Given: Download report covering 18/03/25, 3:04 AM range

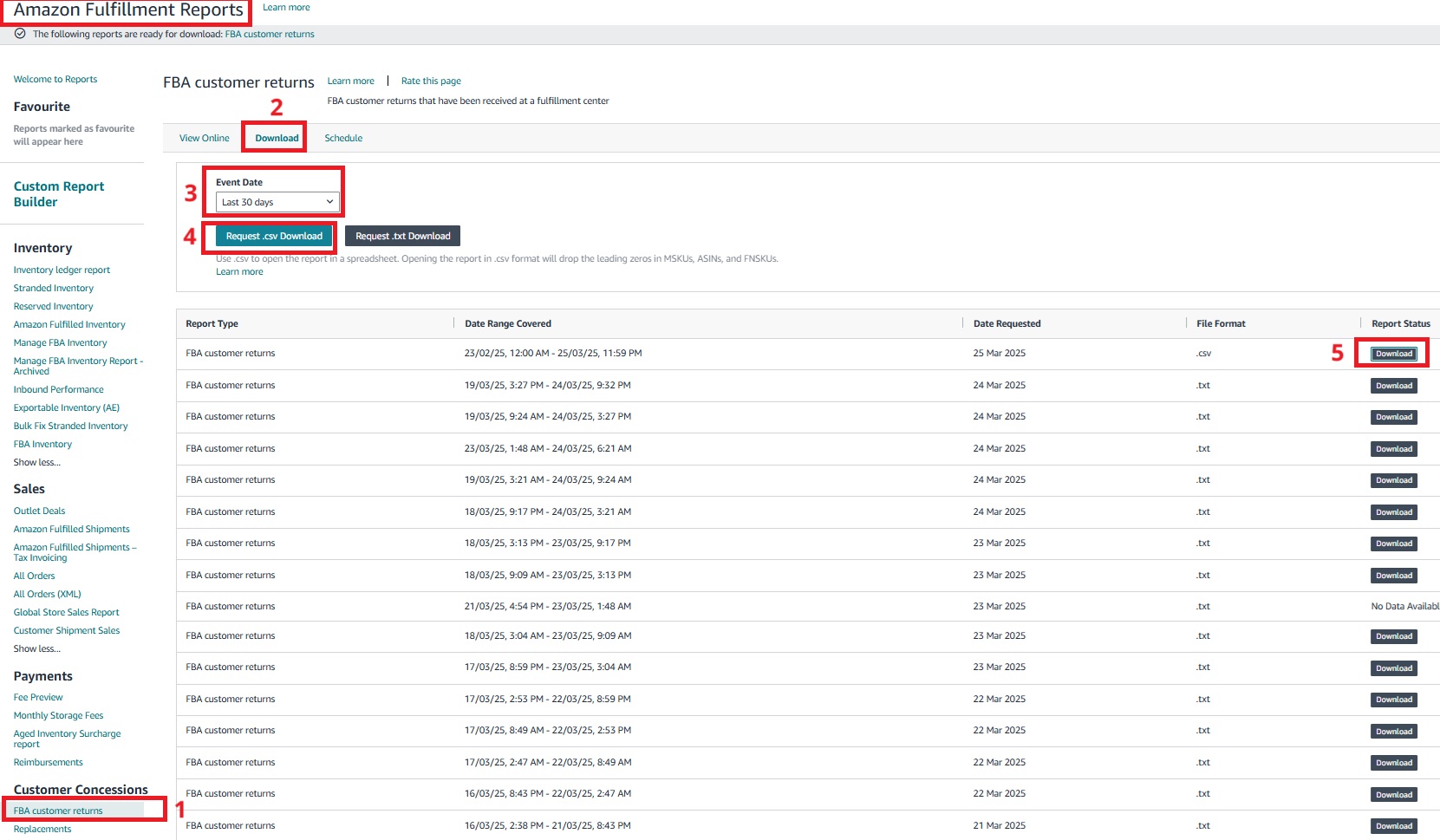Looking at the screenshot, I should tap(1394, 636).
